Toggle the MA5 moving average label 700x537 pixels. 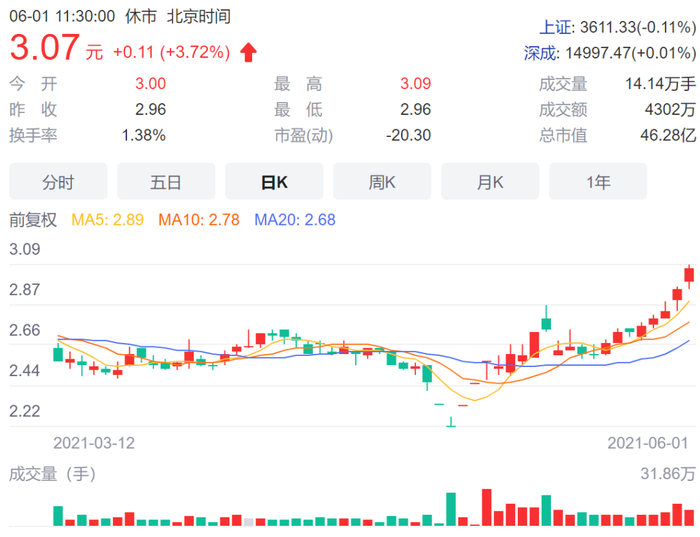[109, 218]
